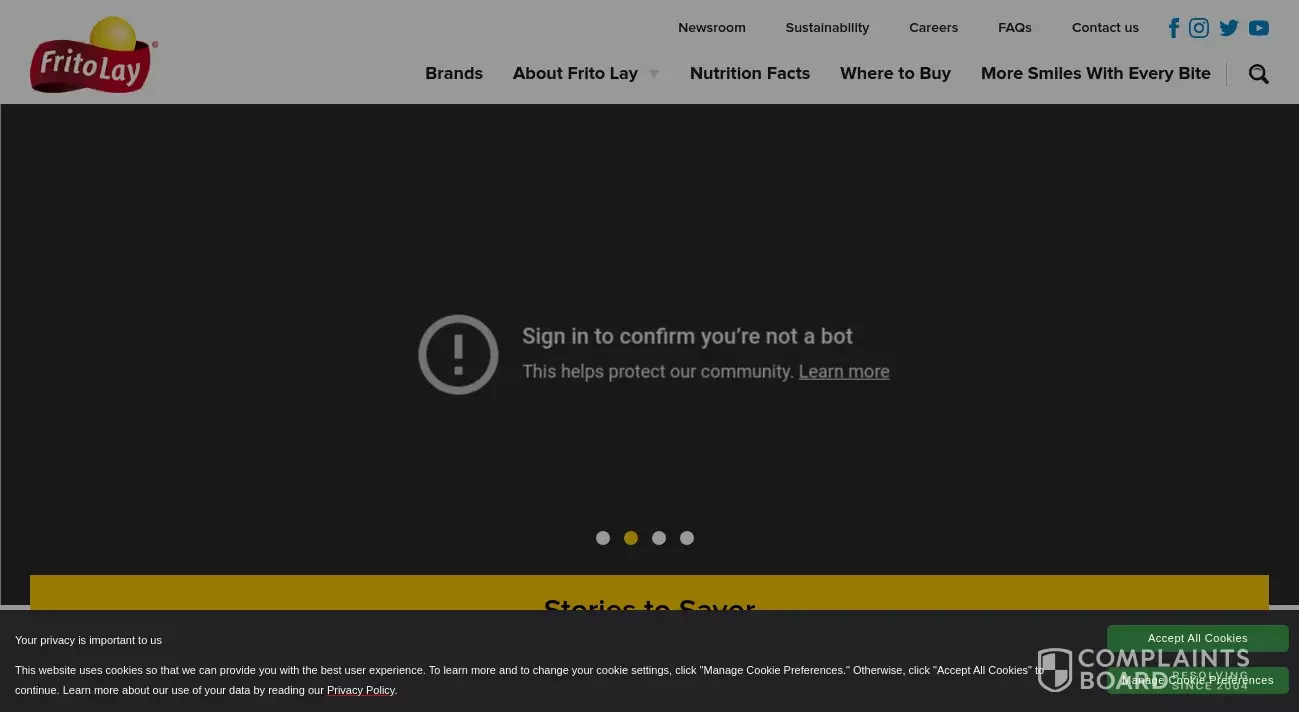Open Where to Buy page

click(895, 74)
